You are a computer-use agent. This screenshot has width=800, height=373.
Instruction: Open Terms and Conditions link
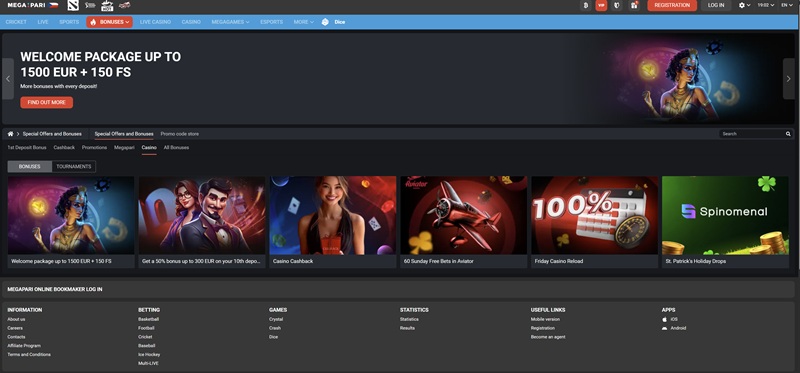click(x=29, y=354)
